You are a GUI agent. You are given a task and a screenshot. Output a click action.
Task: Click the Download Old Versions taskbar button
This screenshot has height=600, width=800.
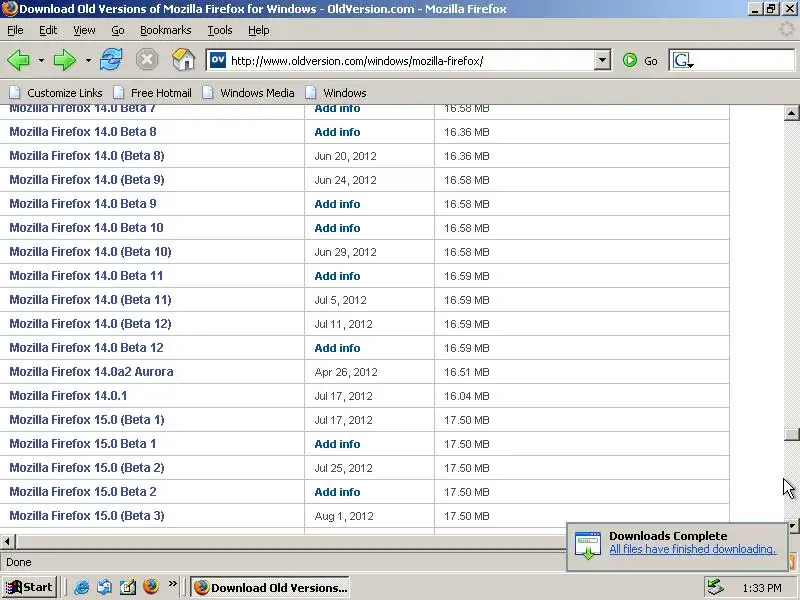(270, 587)
